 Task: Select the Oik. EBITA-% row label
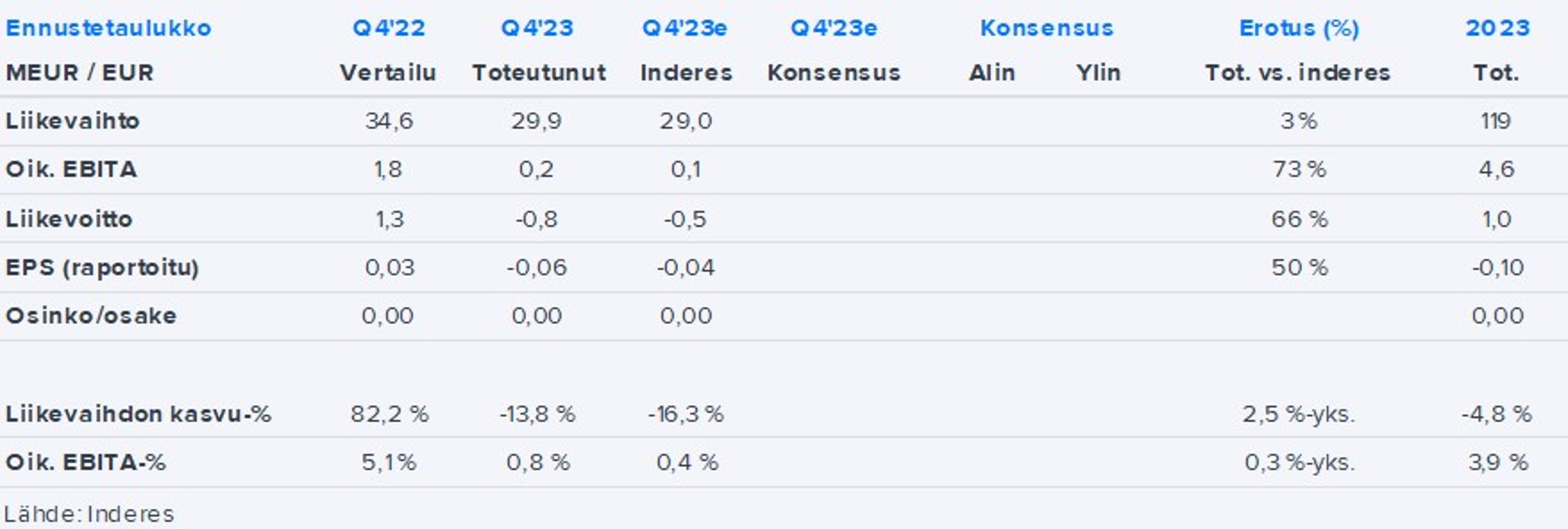pyautogui.click(x=86, y=462)
